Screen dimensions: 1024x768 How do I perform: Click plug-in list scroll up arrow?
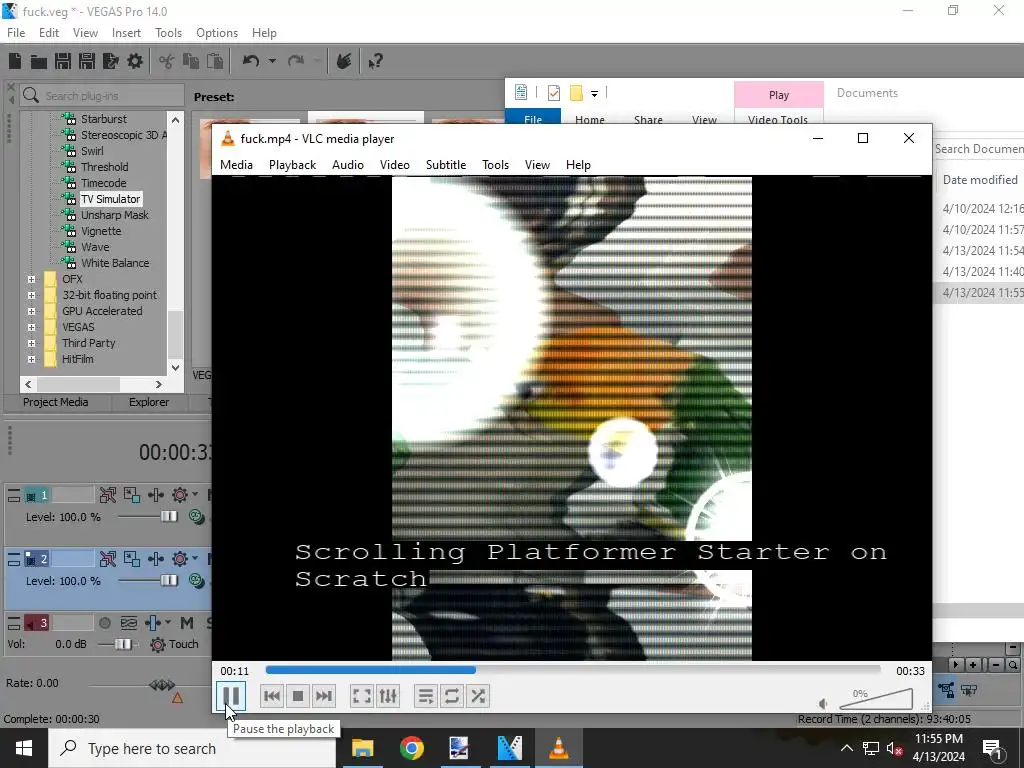coord(175,120)
